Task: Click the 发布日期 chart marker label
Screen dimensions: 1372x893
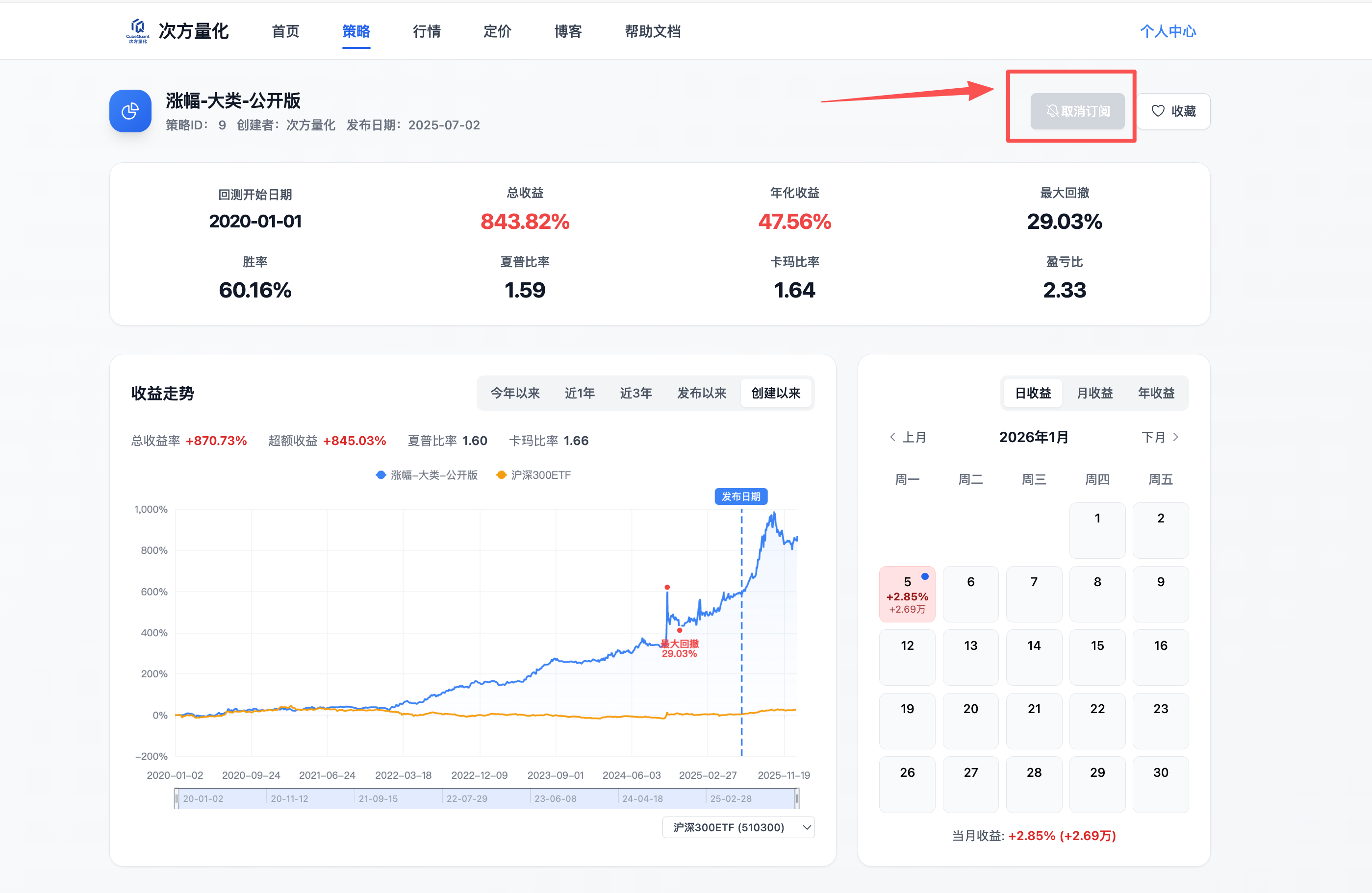Action: pyautogui.click(x=741, y=496)
